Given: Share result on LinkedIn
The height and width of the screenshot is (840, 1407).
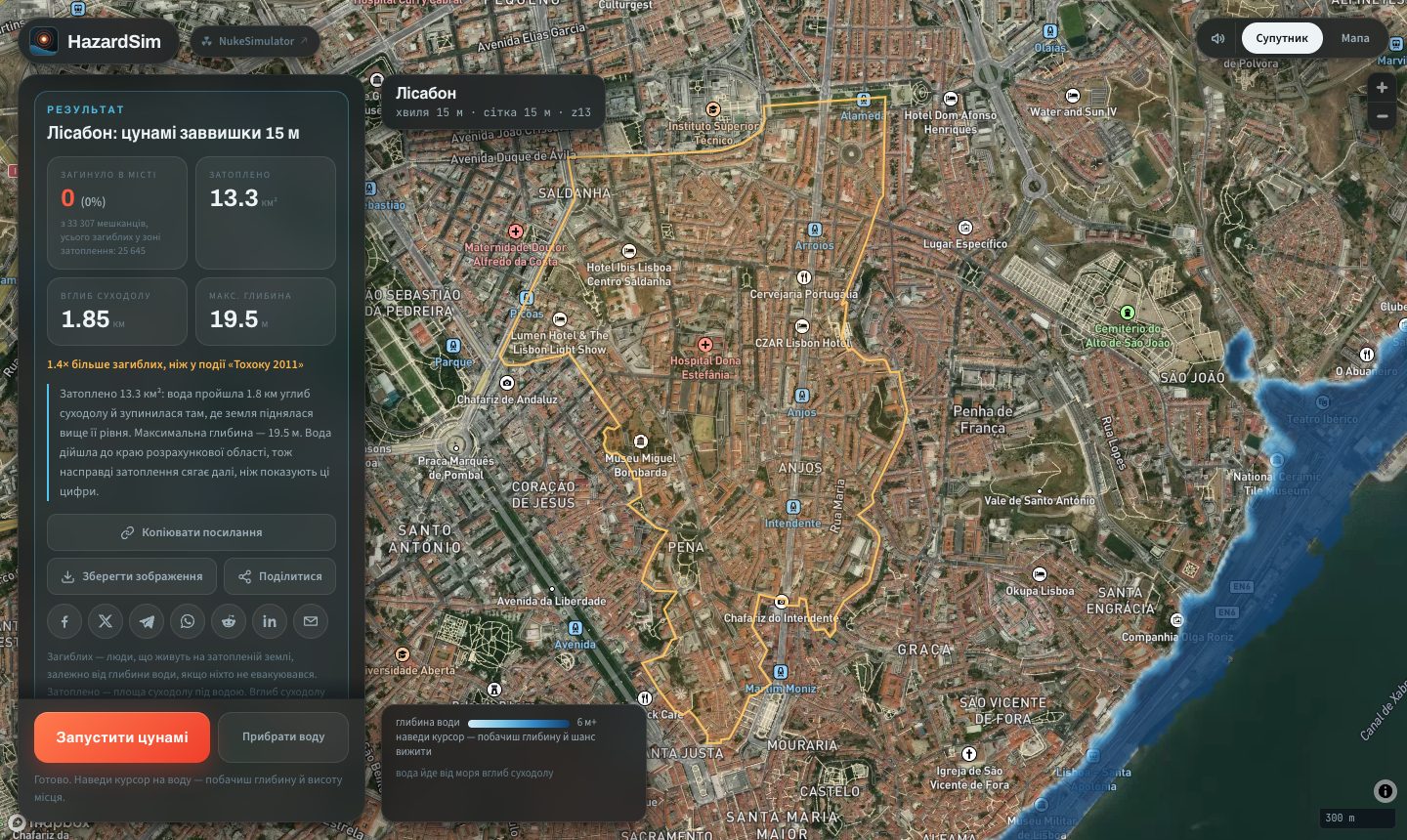Looking at the screenshot, I should (x=270, y=621).
